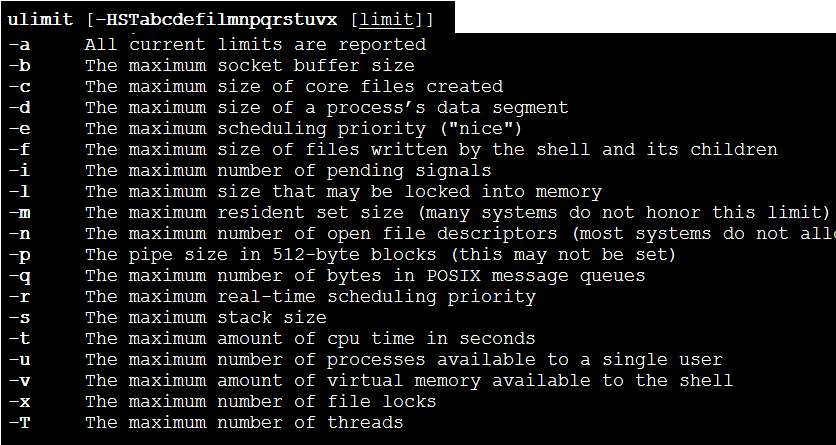Image resolution: width=836 pixels, height=445 pixels.
Task: Select the -u processes per user flag
Action: [18, 359]
